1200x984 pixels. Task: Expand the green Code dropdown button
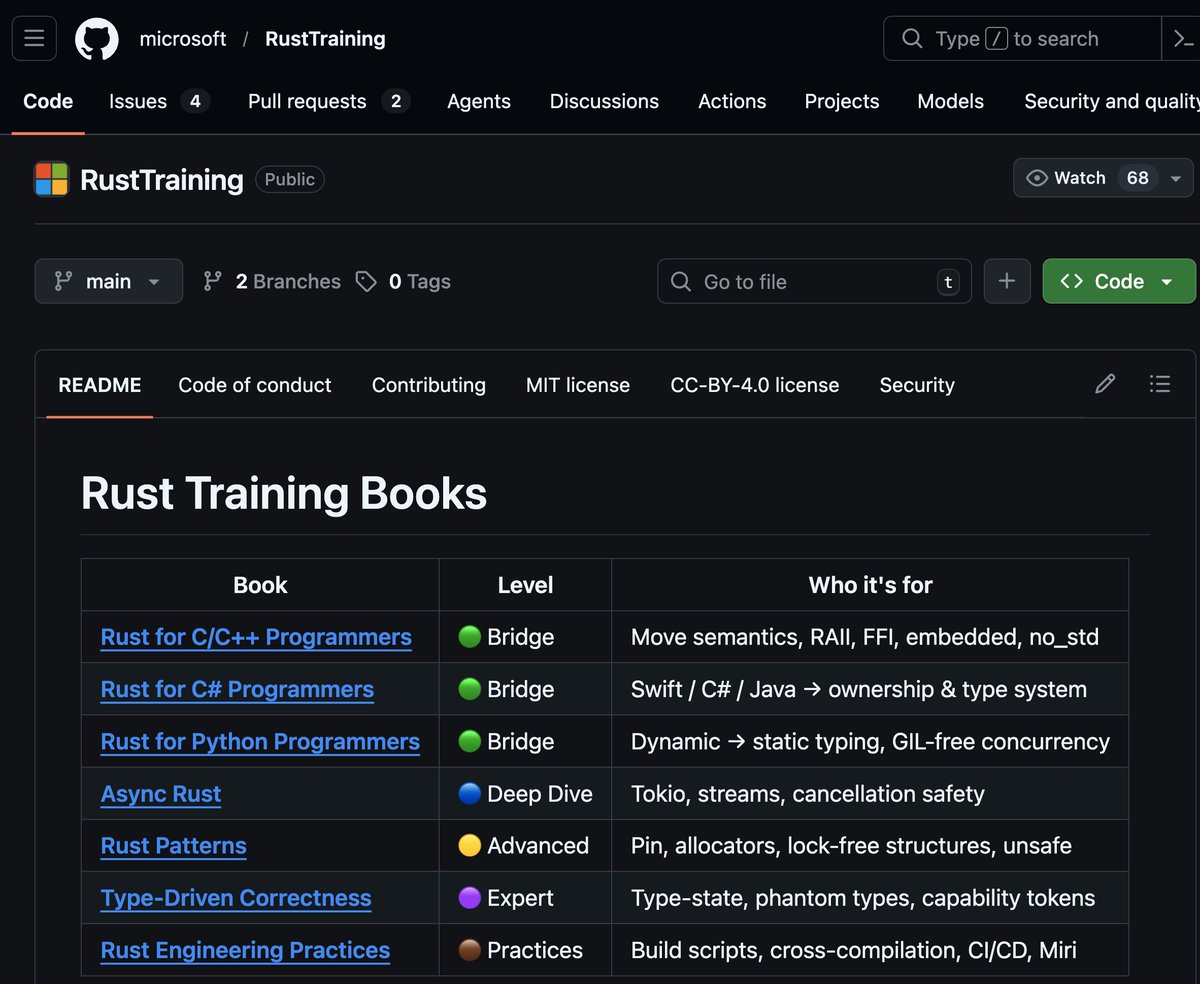1119,281
